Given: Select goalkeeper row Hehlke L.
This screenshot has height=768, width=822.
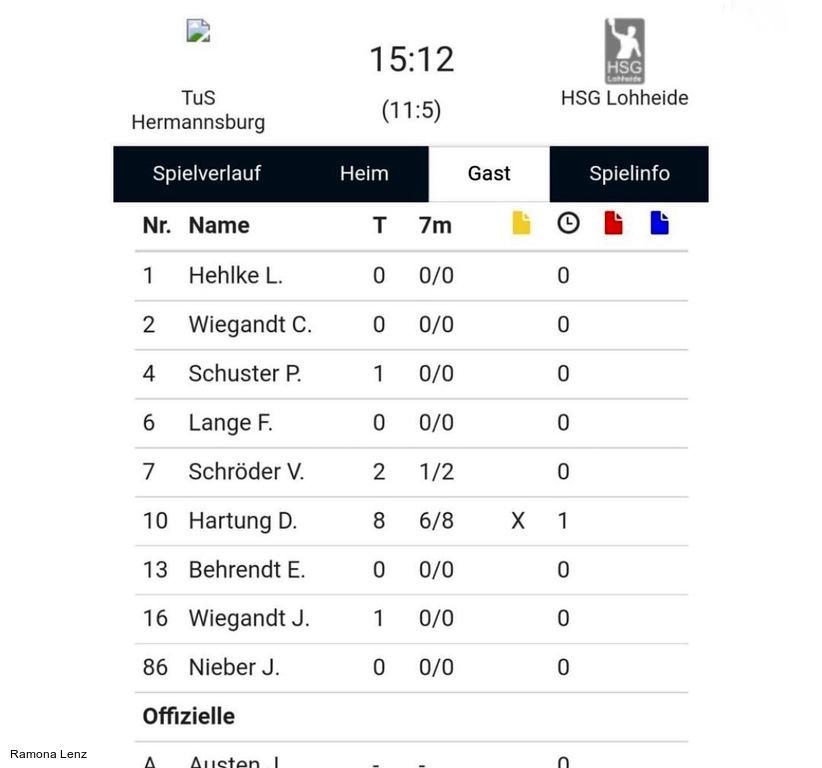Looking at the screenshot, I should tap(412, 276).
